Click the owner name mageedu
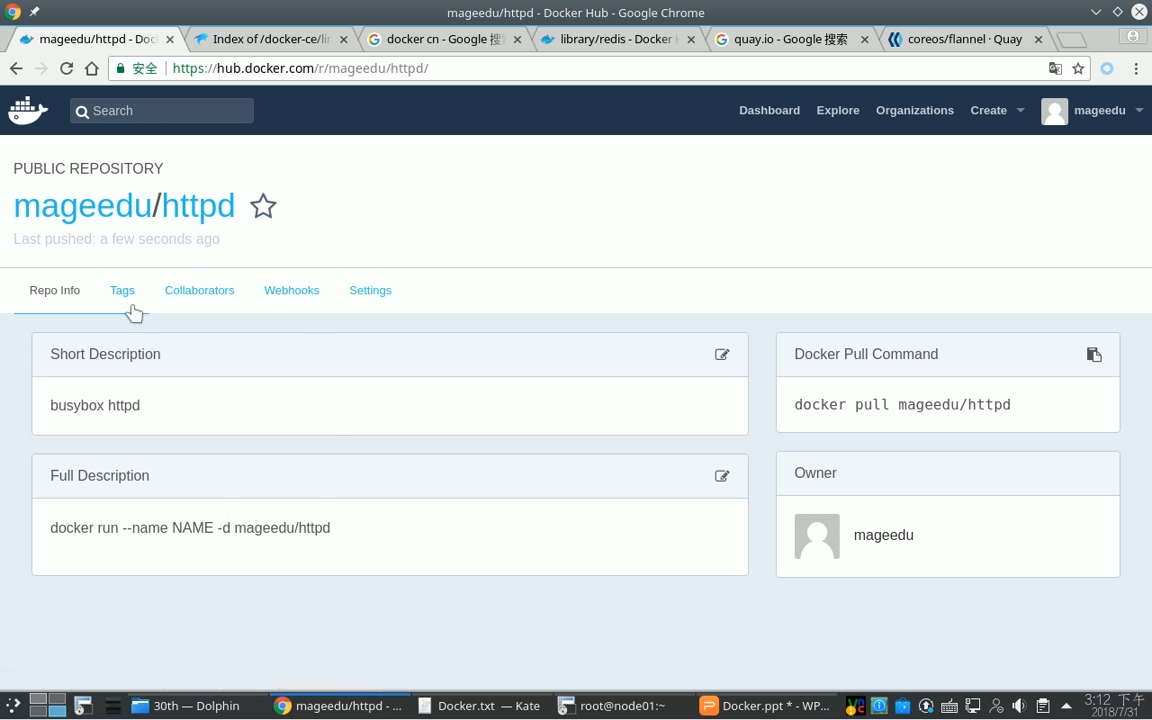1152x720 pixels. [884, 535]
